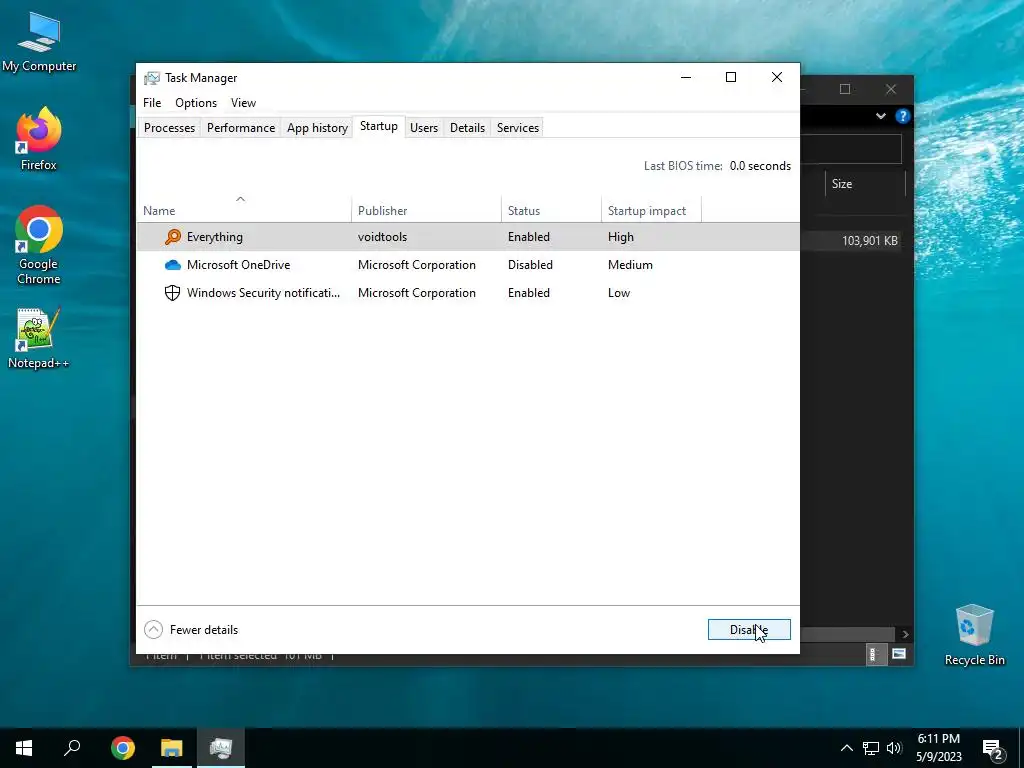Screen dimensions: 1024x768
Task: Click the Explorer window help icon
Action: coord(903,116)
